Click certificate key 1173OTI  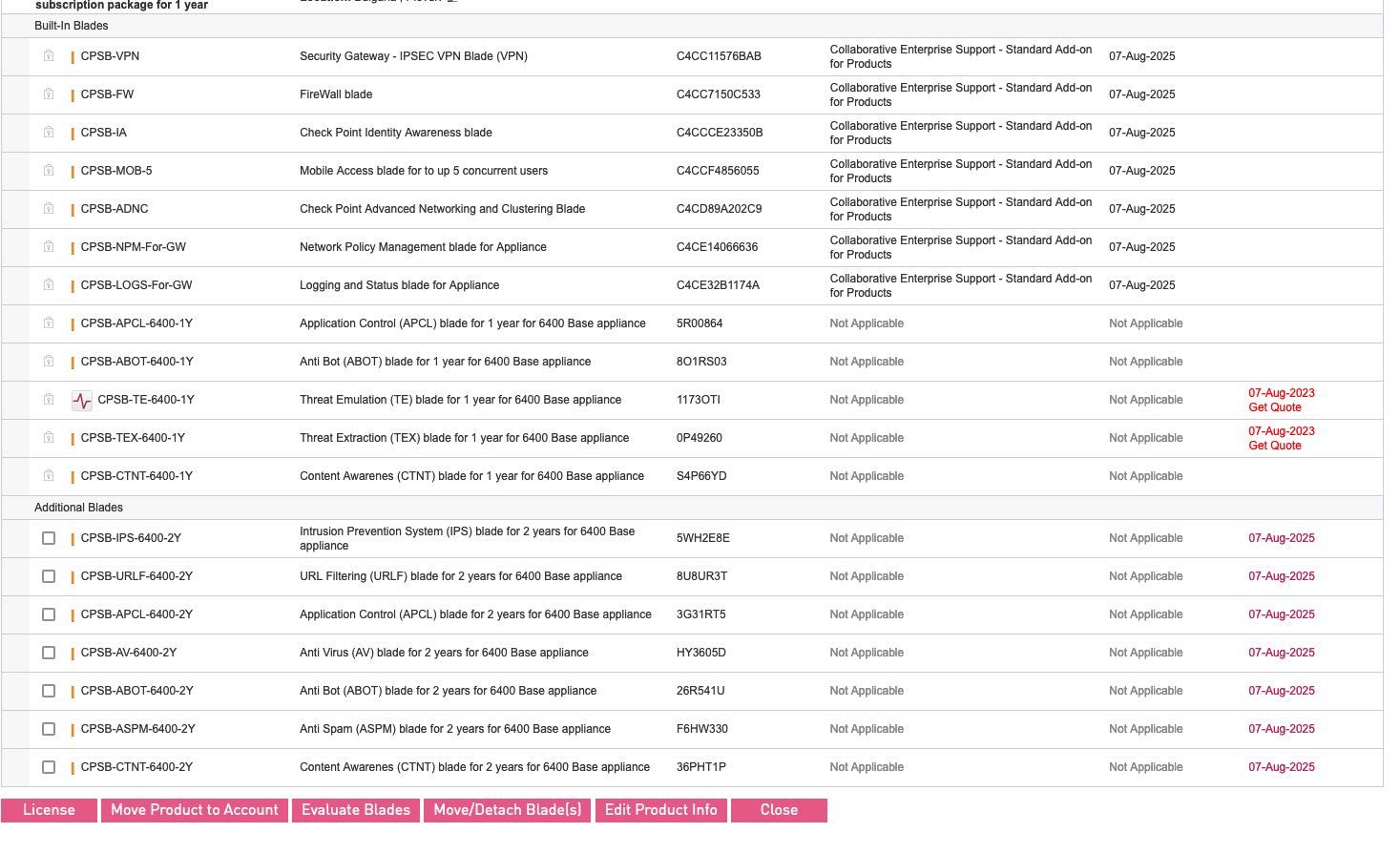699,400
